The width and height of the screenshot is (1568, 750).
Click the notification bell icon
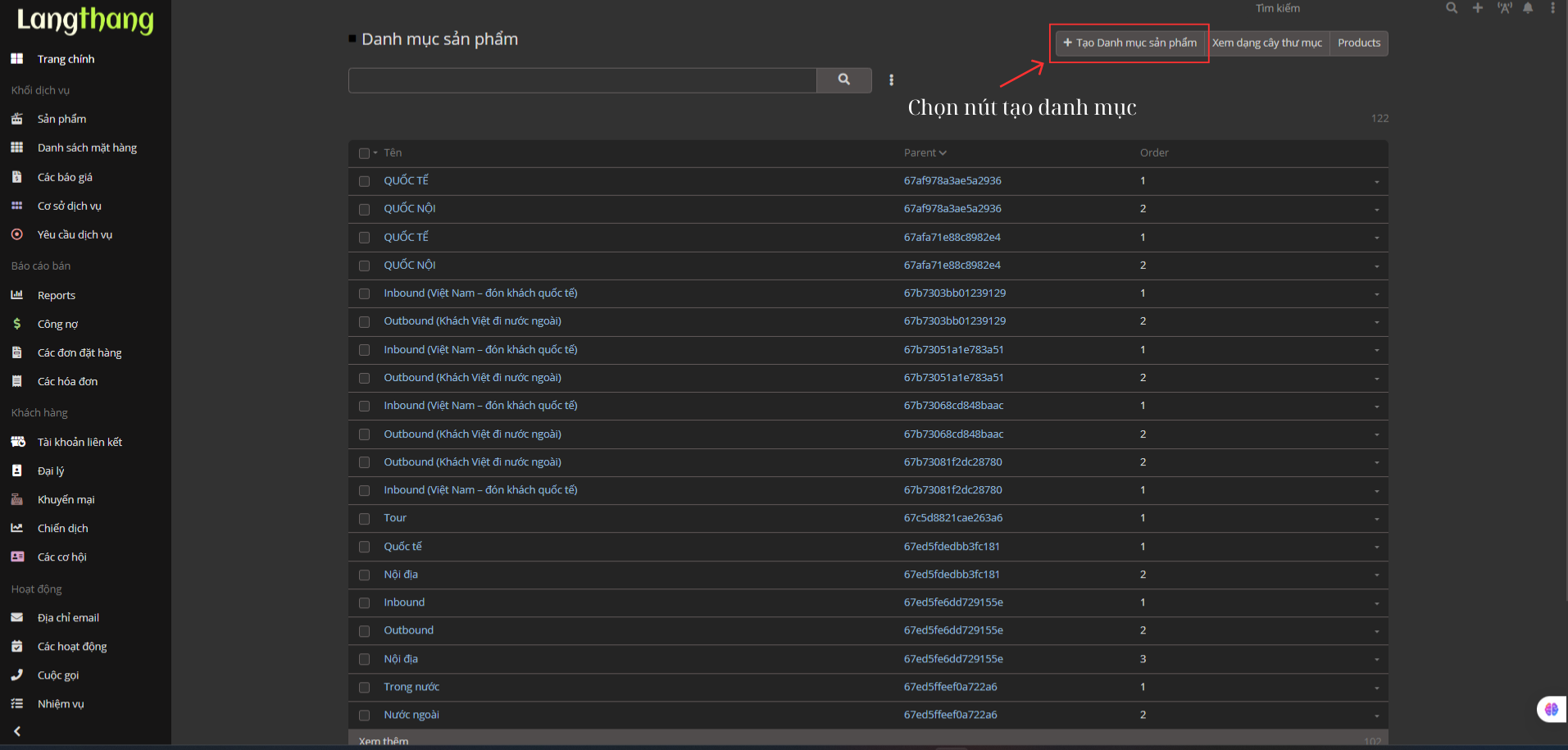pyautogui.click(x=1528, y=8)
